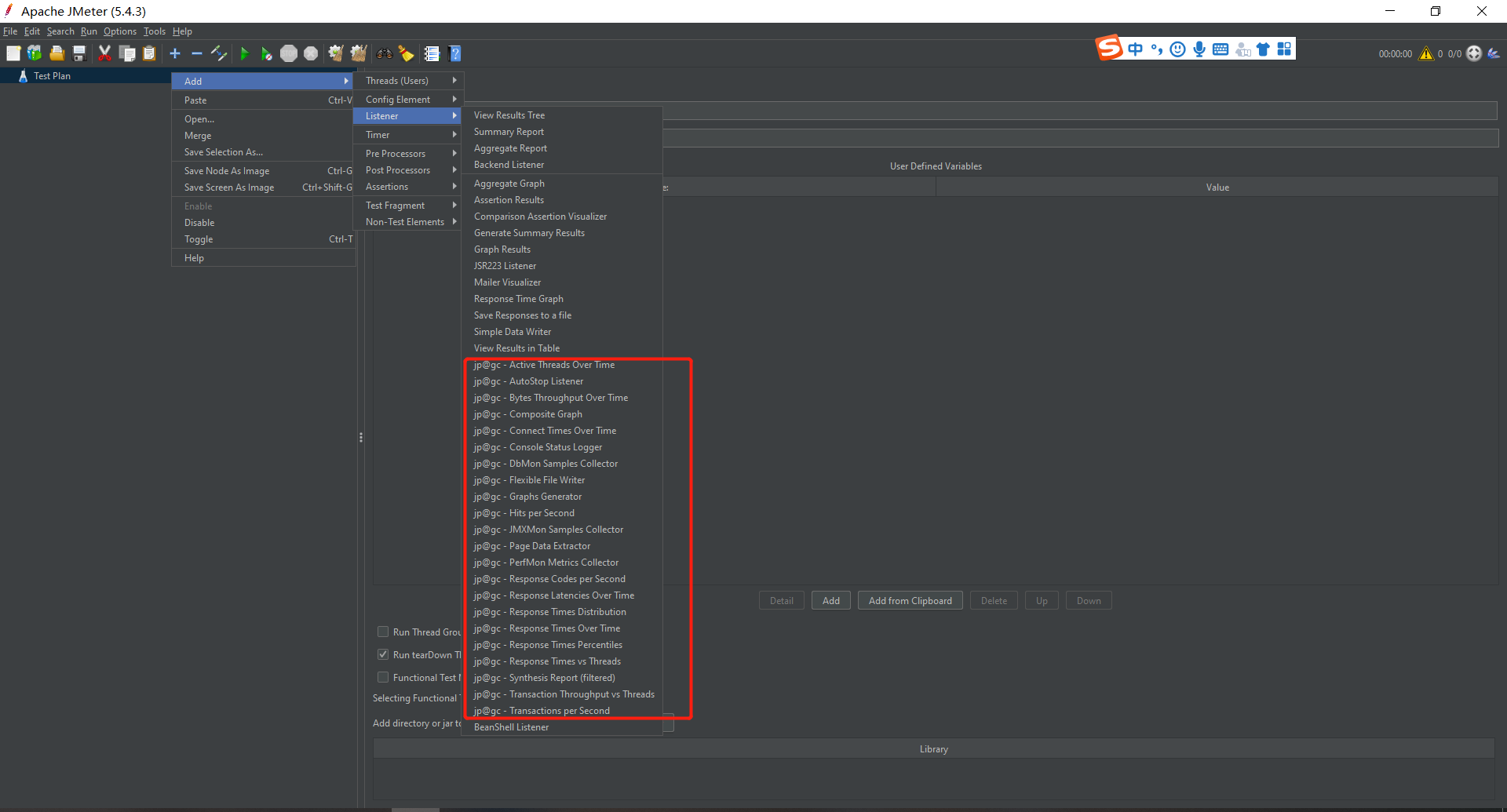Click the New test plan icon
Viewport: 1507px width, 812px height.
13,53
